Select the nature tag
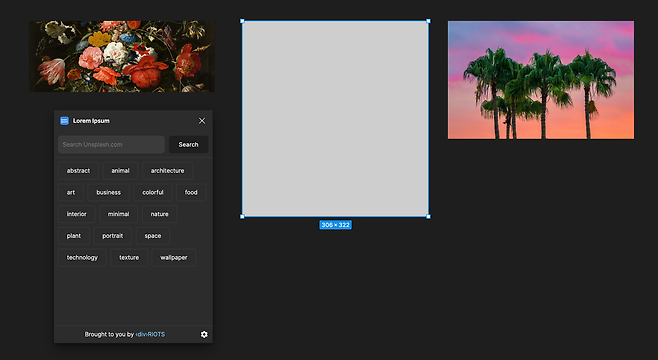Viewport: 658px width, 360px height. pos(159,214)
